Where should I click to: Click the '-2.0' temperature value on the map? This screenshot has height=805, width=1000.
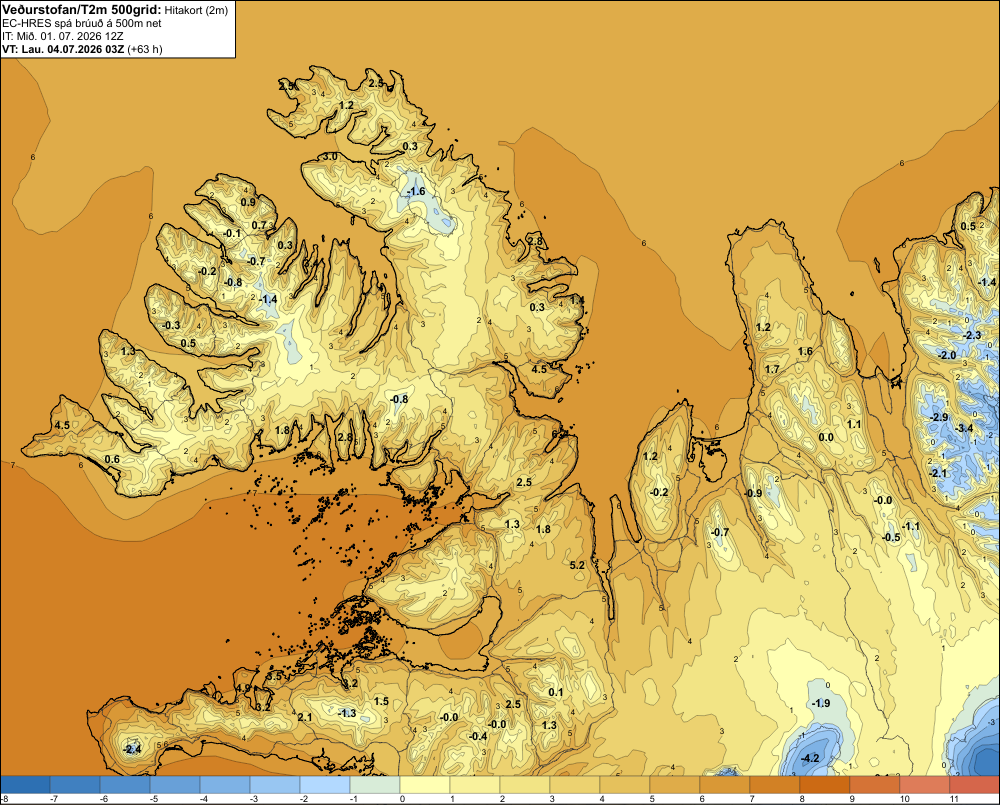click(948, 355)
